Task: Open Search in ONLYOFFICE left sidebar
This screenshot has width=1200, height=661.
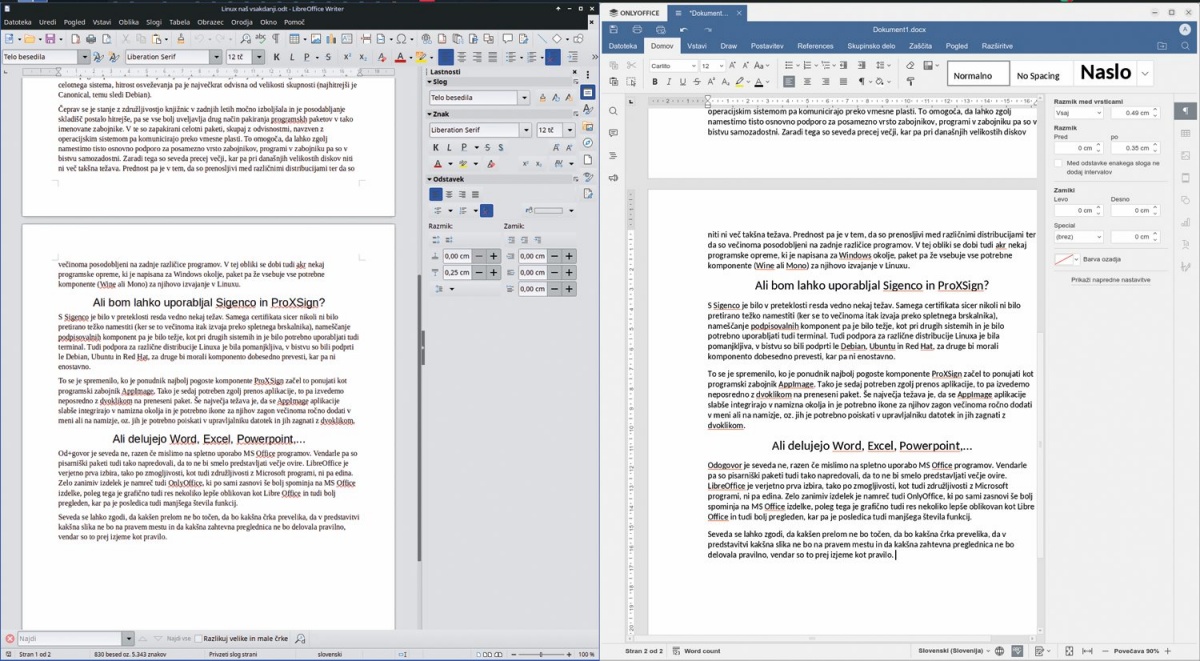Action: [x=614, y=111]
